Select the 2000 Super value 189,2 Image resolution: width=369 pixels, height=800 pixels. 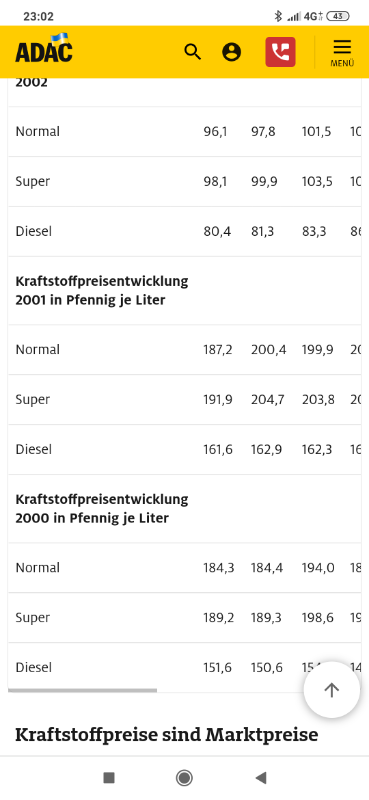(x=218, y=617)
